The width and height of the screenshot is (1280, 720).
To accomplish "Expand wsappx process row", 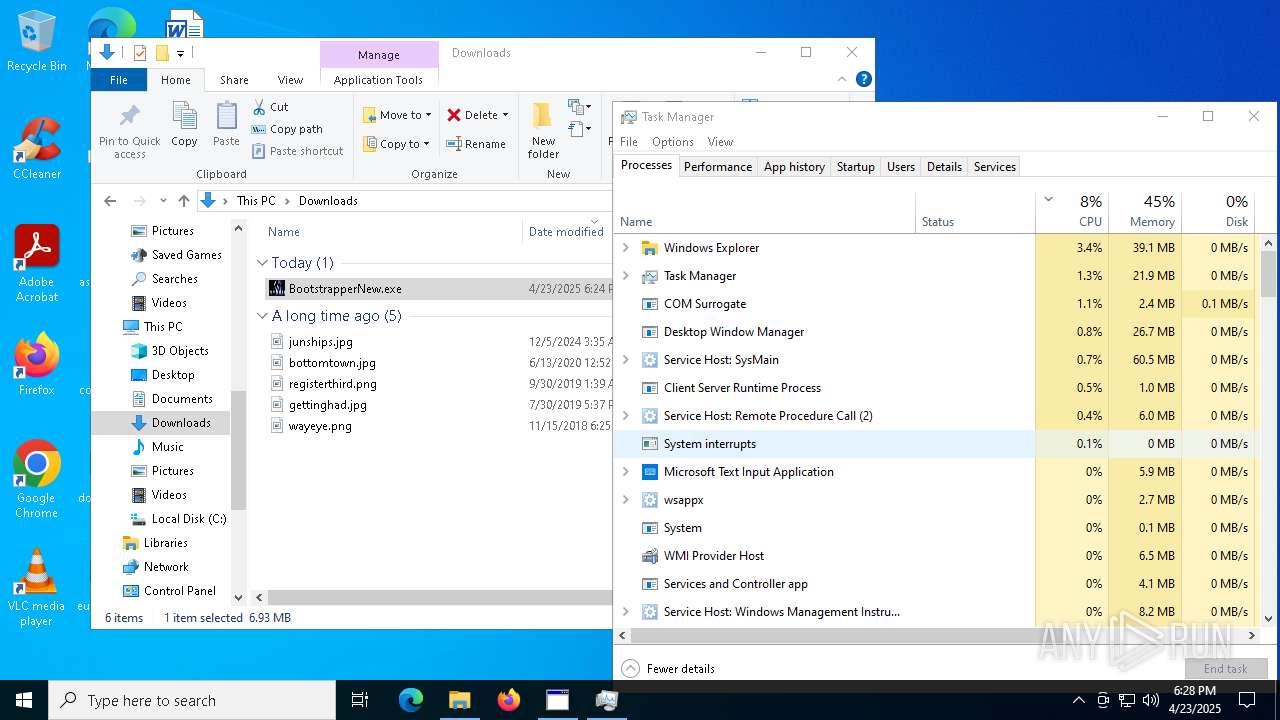I will click(x=626, y=500).
